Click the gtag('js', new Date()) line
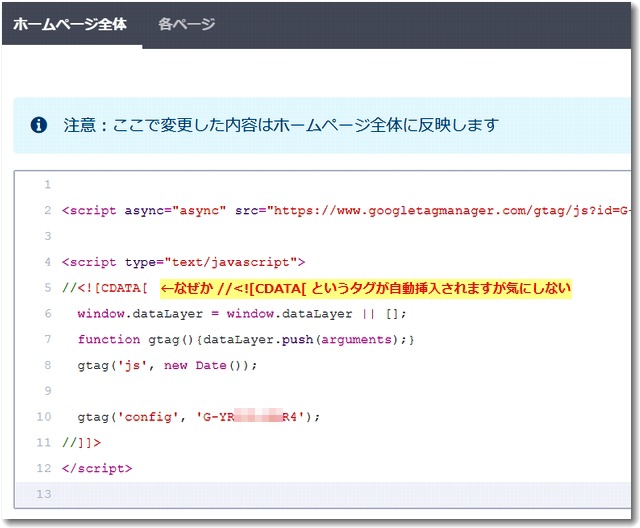 click(167, 365)
